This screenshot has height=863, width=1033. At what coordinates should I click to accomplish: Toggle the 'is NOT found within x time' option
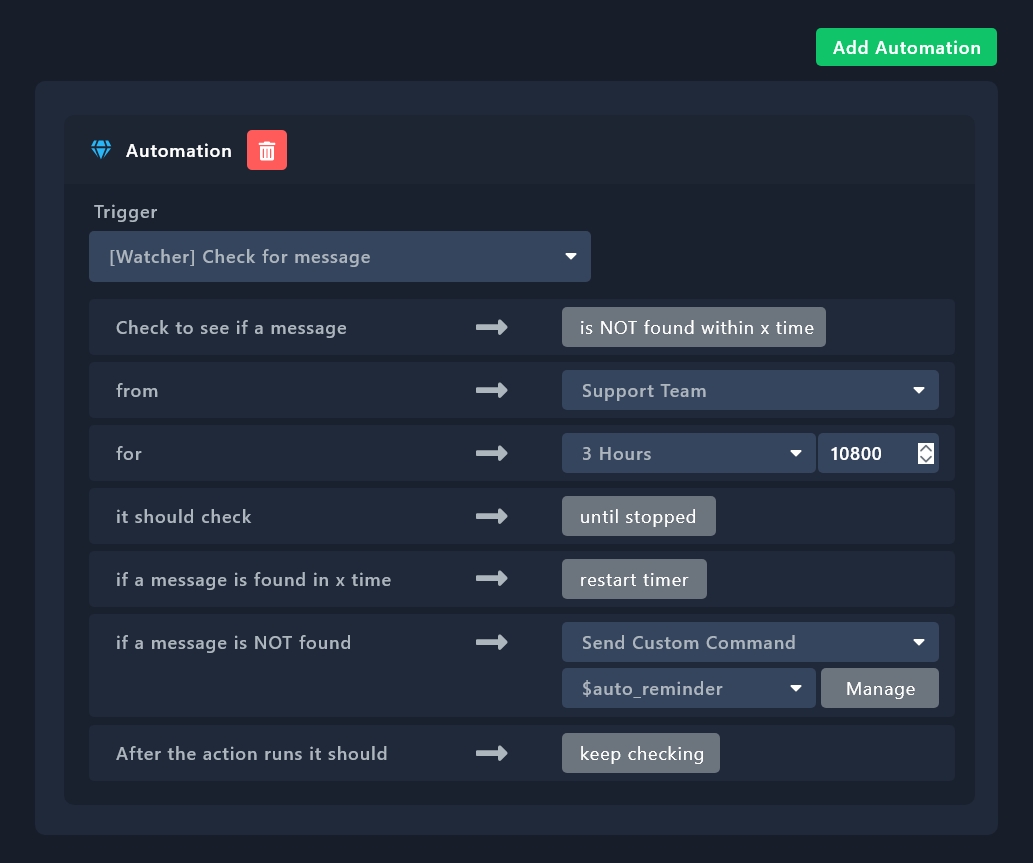[x=693, y=327]
